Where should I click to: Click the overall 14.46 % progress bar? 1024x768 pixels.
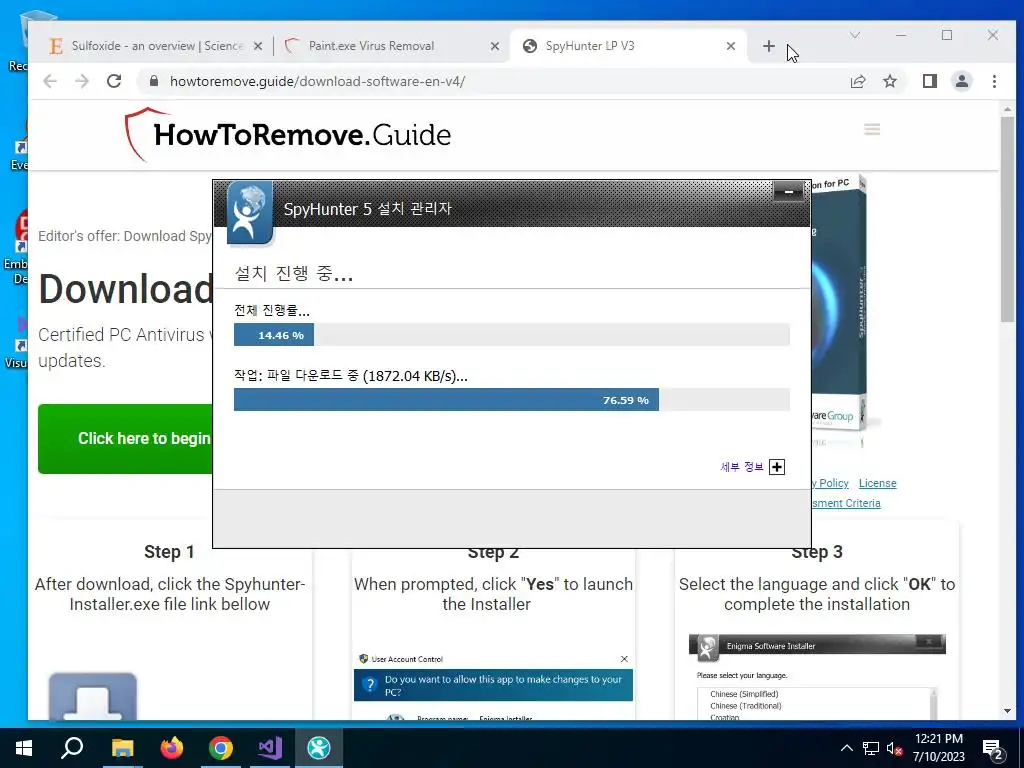511,335
